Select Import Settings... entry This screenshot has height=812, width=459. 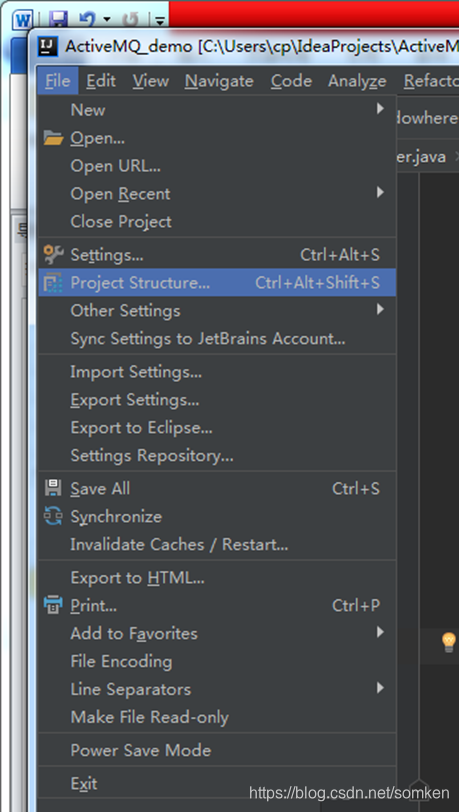tap(217, 372)
